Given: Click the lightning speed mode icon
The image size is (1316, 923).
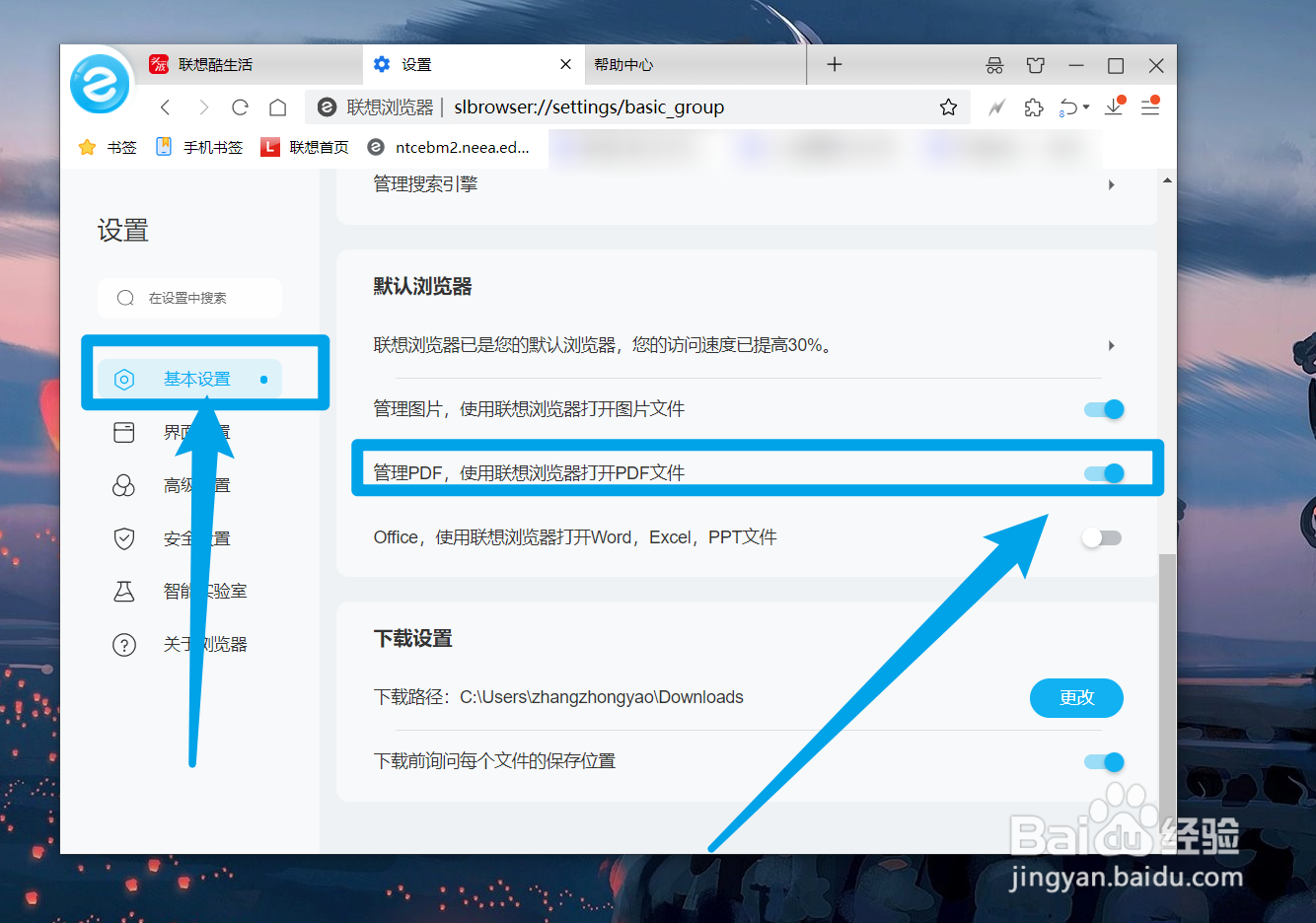Looking at the screenshot, I should pyautogui.click(x=996, y=107).
